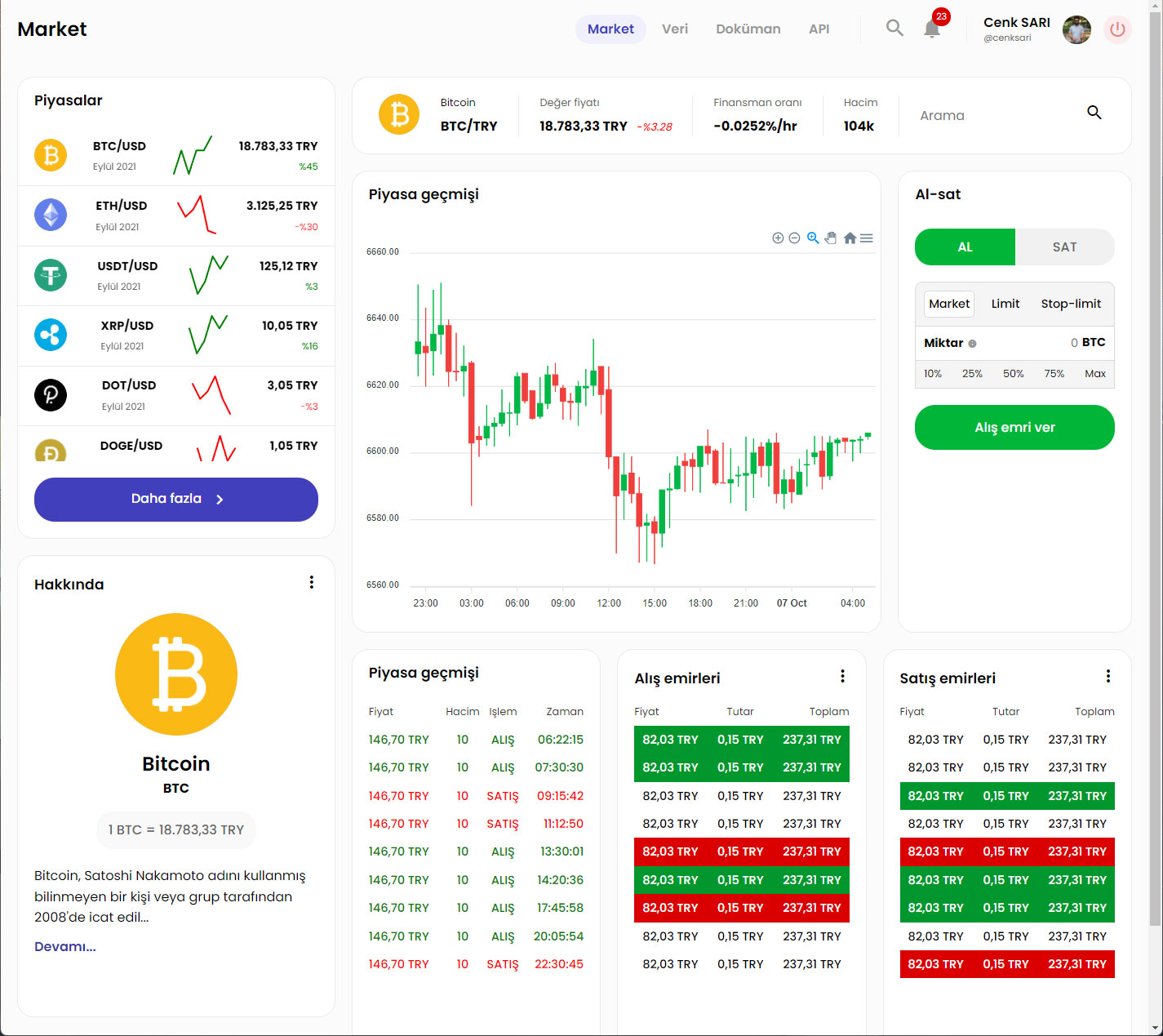Select the USDT/USD price 125,12 TRY
Viewport: 1163px width, 1036px height.
tap(288, 266)
